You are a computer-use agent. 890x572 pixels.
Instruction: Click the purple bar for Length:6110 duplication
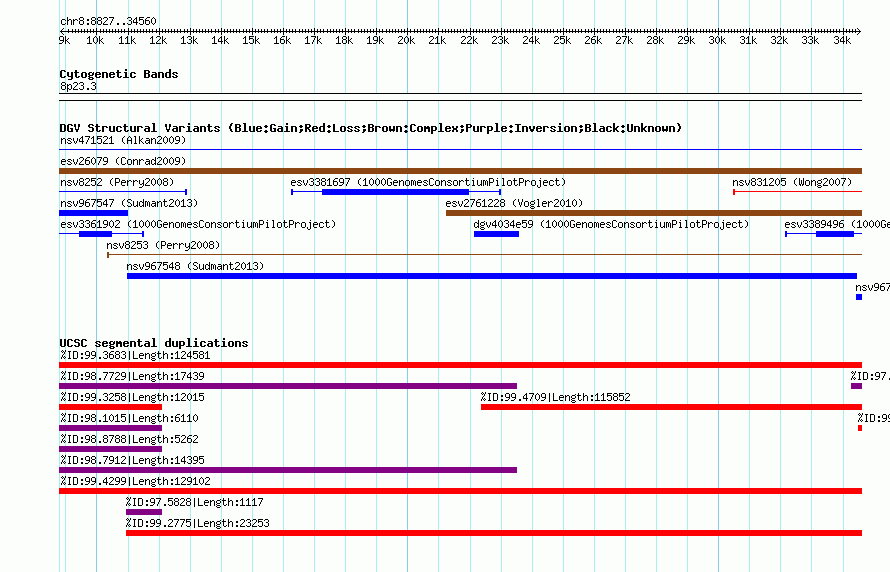click(111, 428)
